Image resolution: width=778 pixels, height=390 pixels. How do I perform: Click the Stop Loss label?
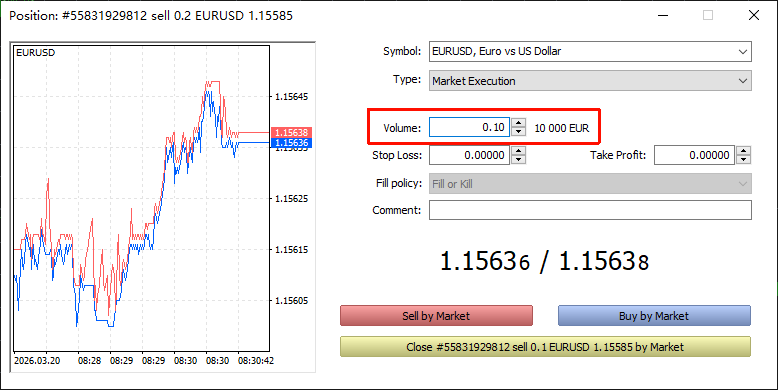(397, 155)
